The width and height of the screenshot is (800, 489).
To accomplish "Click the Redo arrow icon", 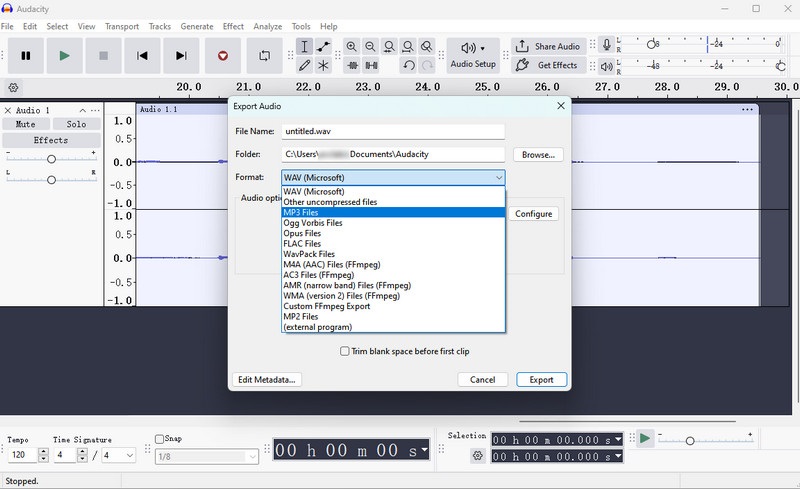I will click(x=427, y=65).
